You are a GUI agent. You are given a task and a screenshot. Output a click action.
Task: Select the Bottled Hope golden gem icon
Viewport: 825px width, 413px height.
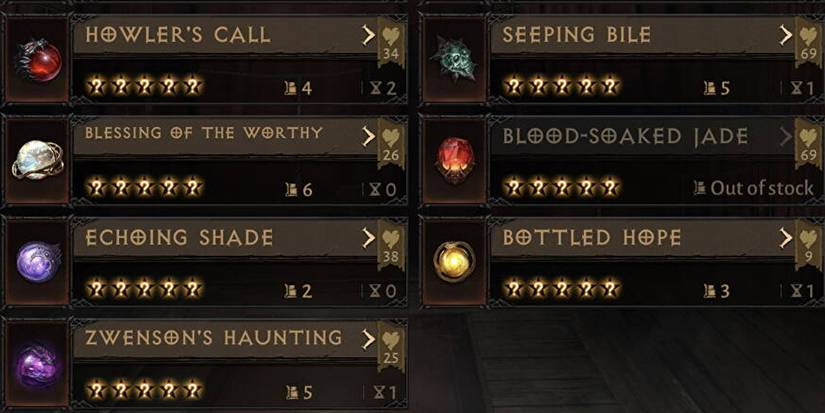point(455,261)
